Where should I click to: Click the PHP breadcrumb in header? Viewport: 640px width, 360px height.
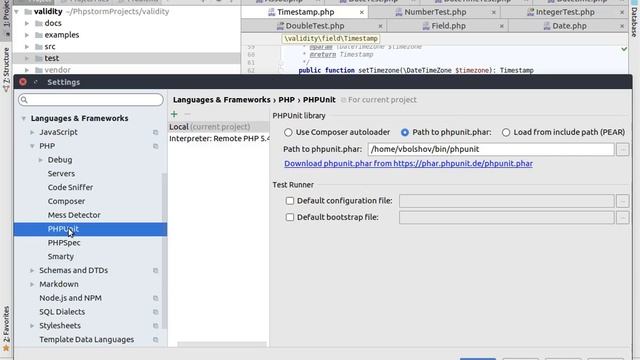pyautogui.click(x=287, y=100)
